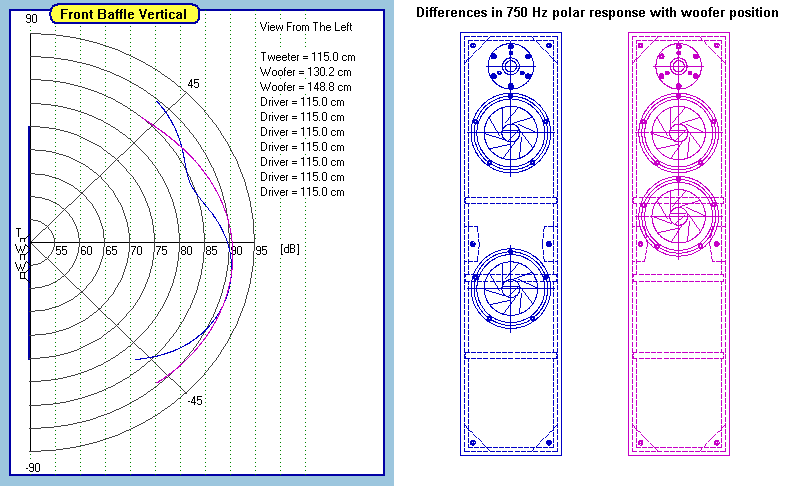Select the magenta cabinet's lower woofer
This screenshot has height=486, width=800.
(x=678, y=219)
